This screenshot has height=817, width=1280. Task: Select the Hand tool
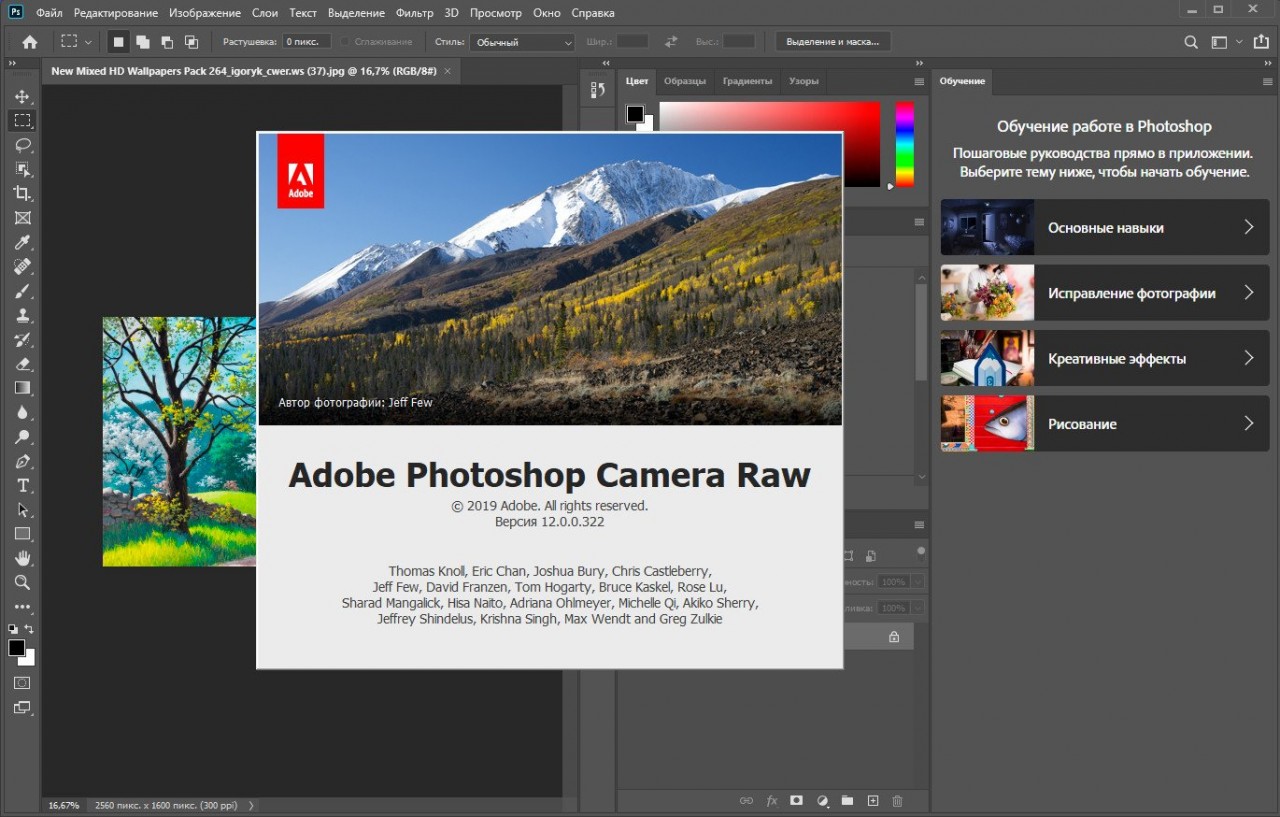pos(22,558)
